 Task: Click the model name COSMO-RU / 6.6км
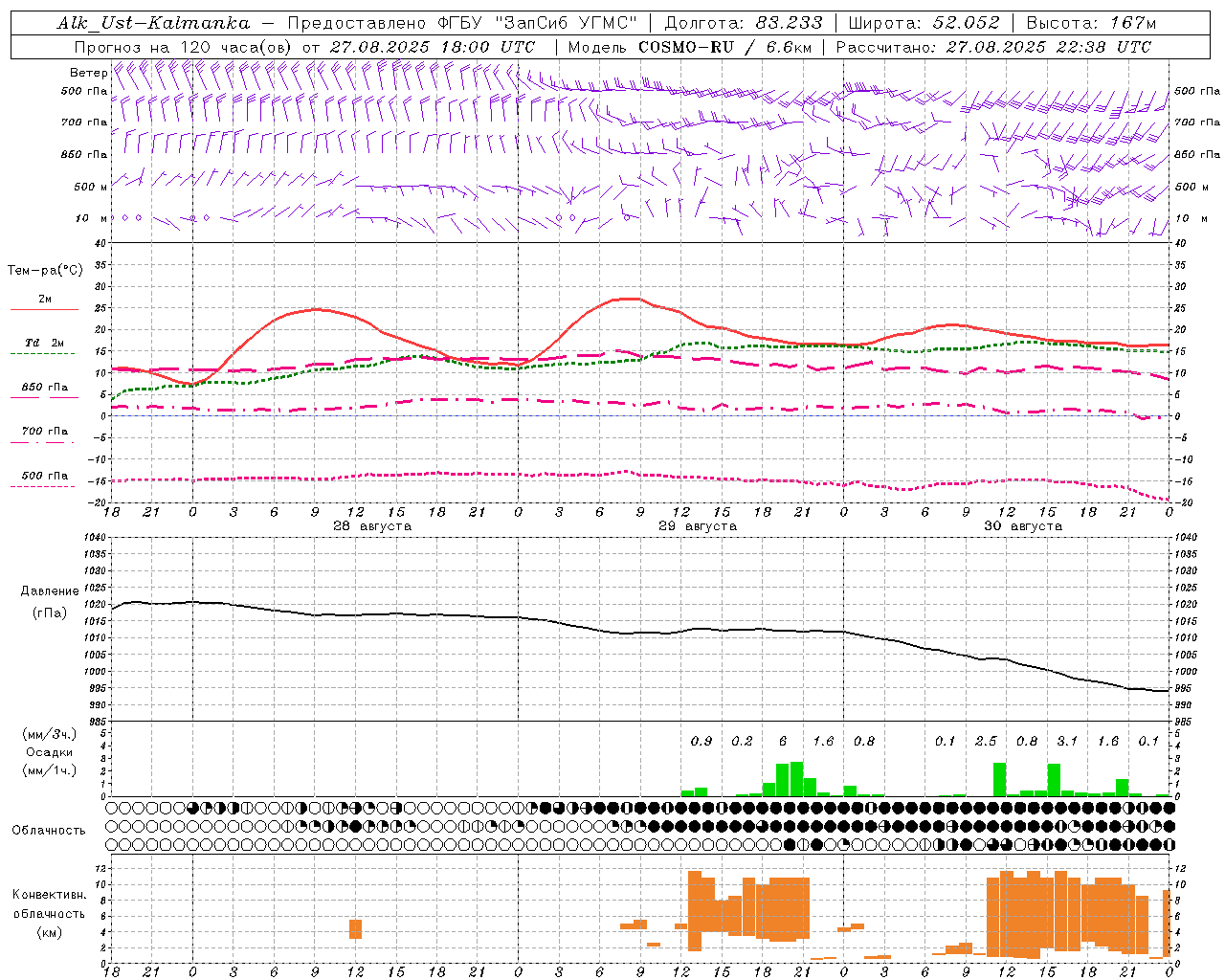[x=725, y=47]
